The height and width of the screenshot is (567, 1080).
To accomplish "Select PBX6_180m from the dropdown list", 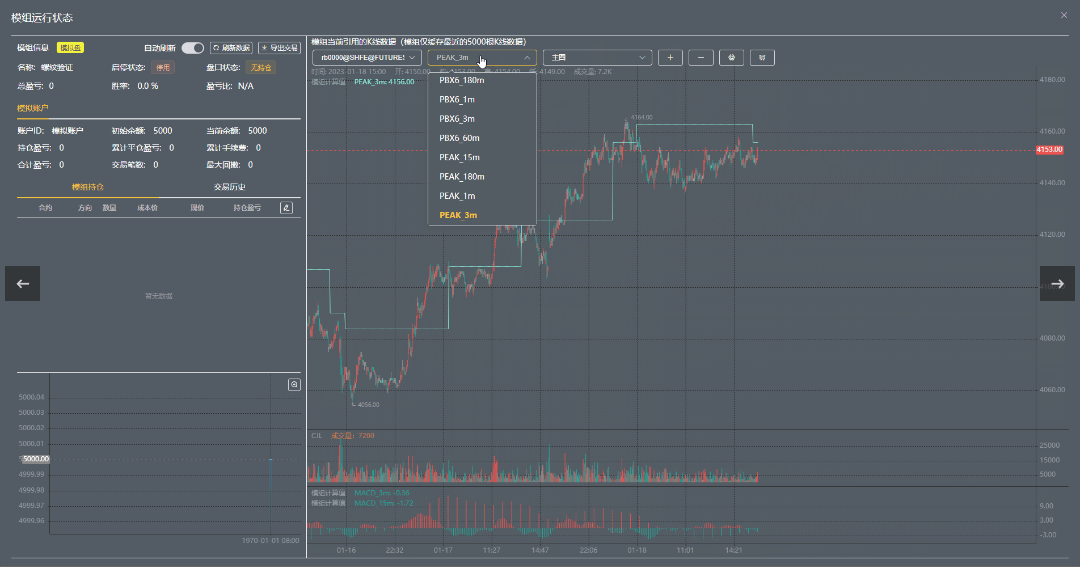I will click(461, 80).
